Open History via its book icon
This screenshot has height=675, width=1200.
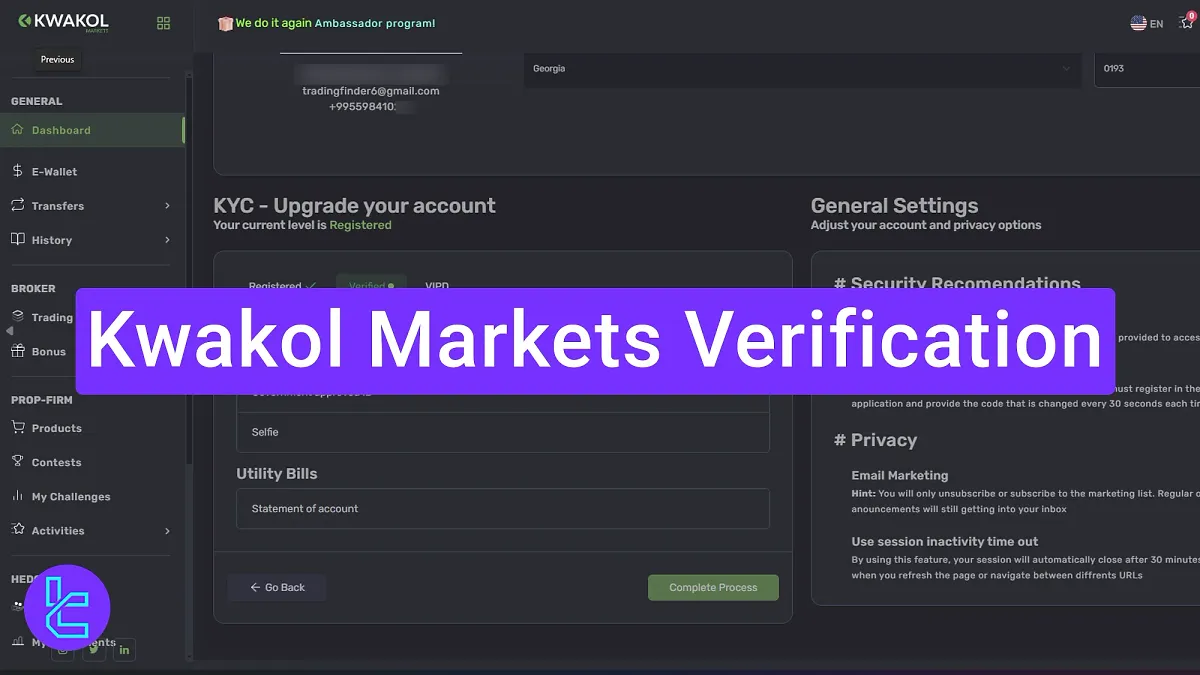point(17,240)
